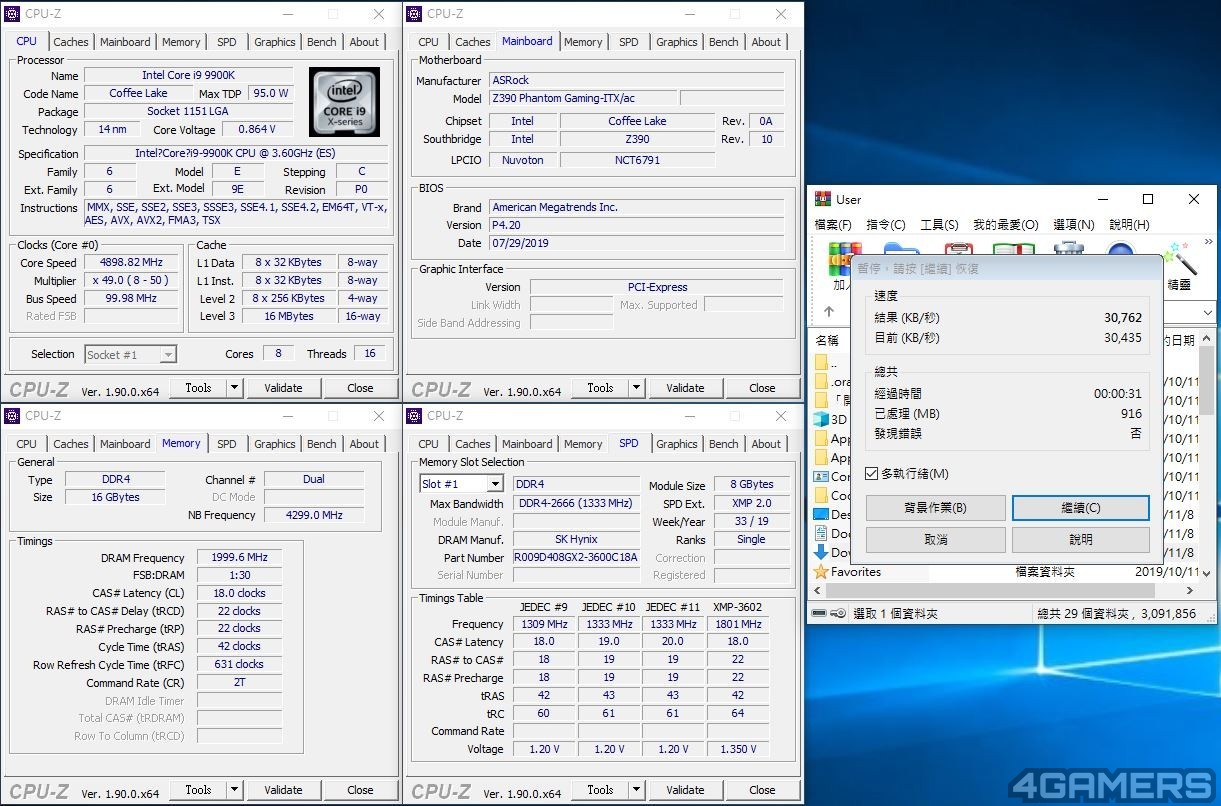The height and width of the screenshot is (806, 1221).
Task: Click Validate in the Mainboard window
Action: tap(685, 388)
